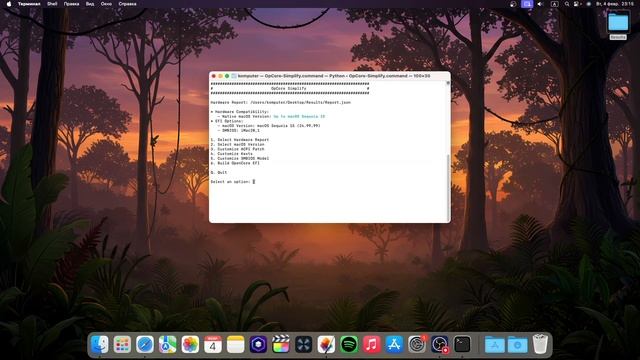The width and height of the screenshot is (640, 360).
Task: Open Photos app in the Dock
Action: tap(190, 344)
